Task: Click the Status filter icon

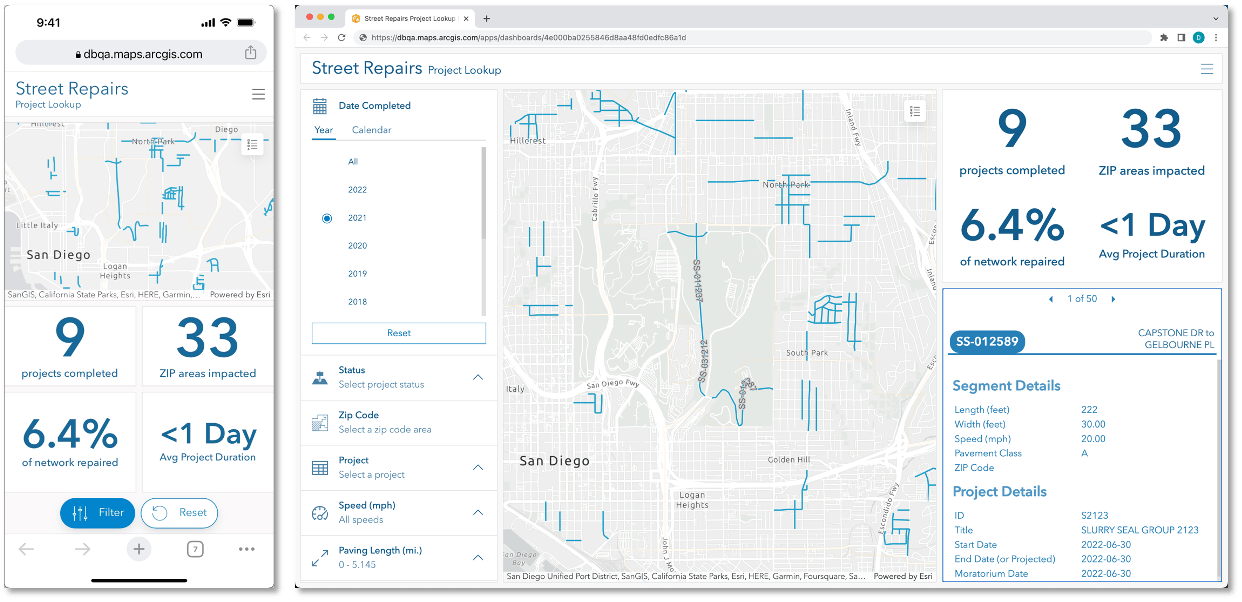Action: 322,374
